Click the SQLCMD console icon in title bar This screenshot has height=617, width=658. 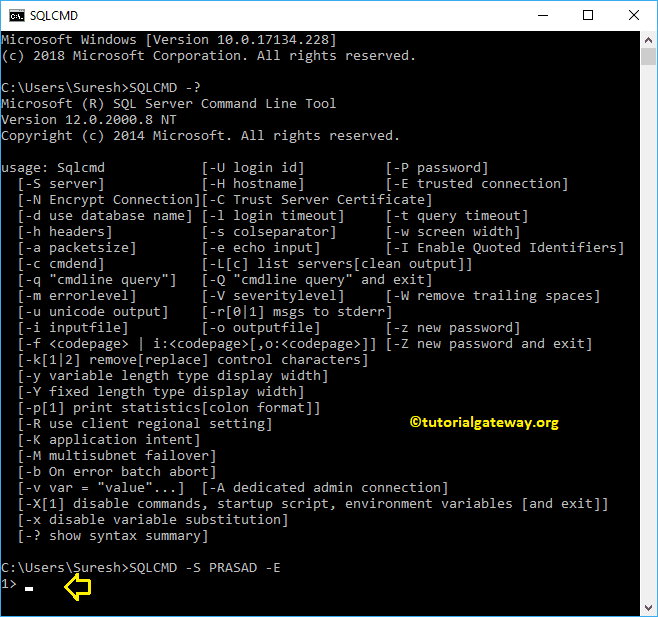click(17, 16)
